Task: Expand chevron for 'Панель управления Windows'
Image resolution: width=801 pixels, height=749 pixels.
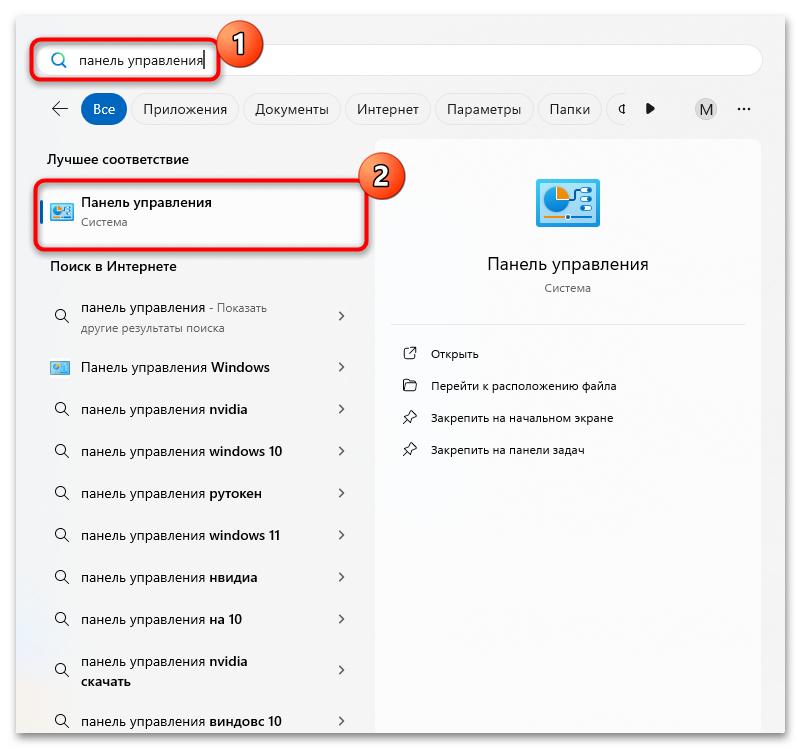Action: (x=341, y=367)
